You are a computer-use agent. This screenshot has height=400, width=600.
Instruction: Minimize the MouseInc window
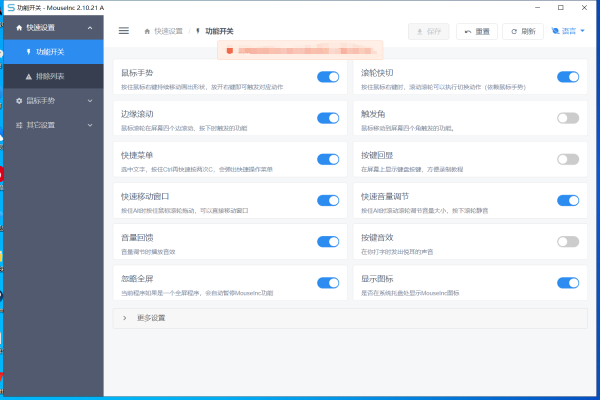coord(537,8)
